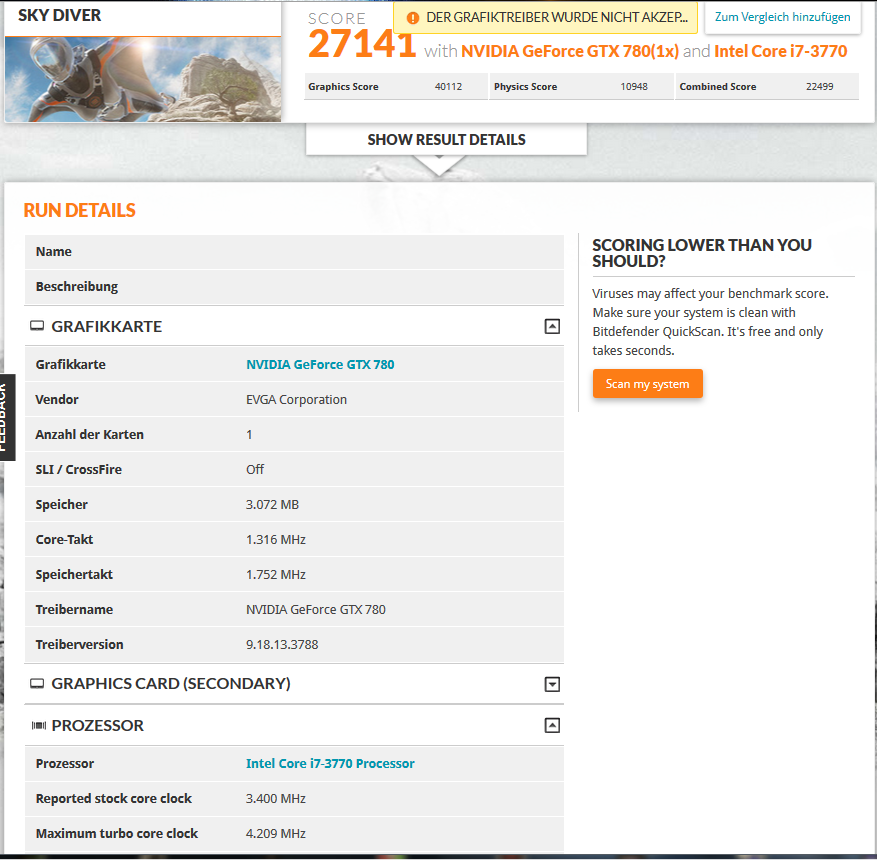Click the Maximum turbo core clock label

pos(117,834)
